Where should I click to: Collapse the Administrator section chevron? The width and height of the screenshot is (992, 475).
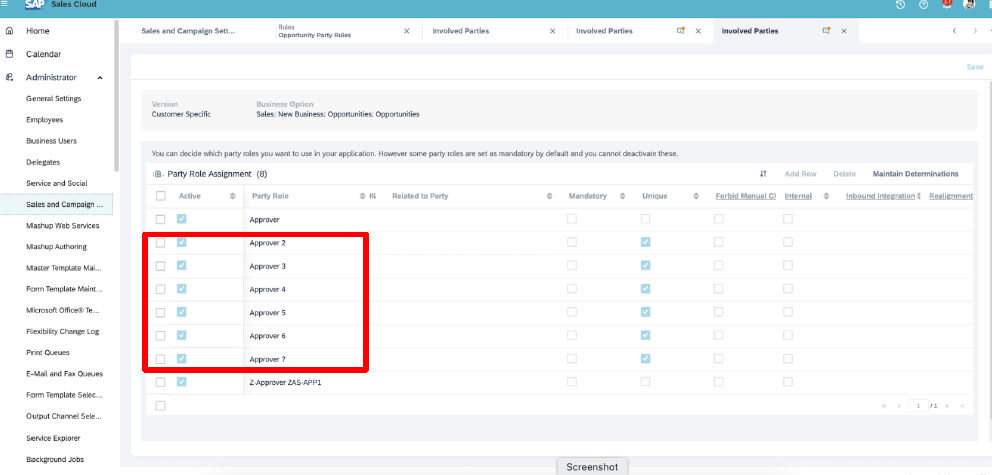[x=100, y=78]
